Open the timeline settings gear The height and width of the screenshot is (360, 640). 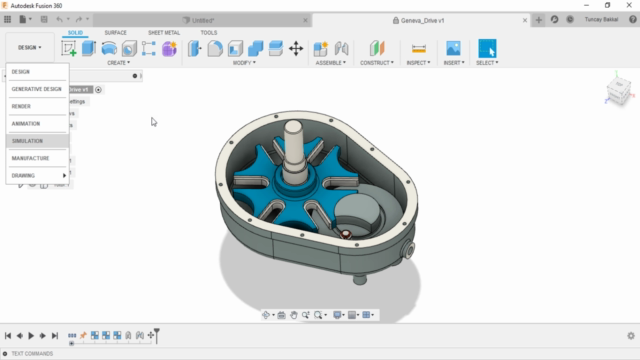[631, 336]
